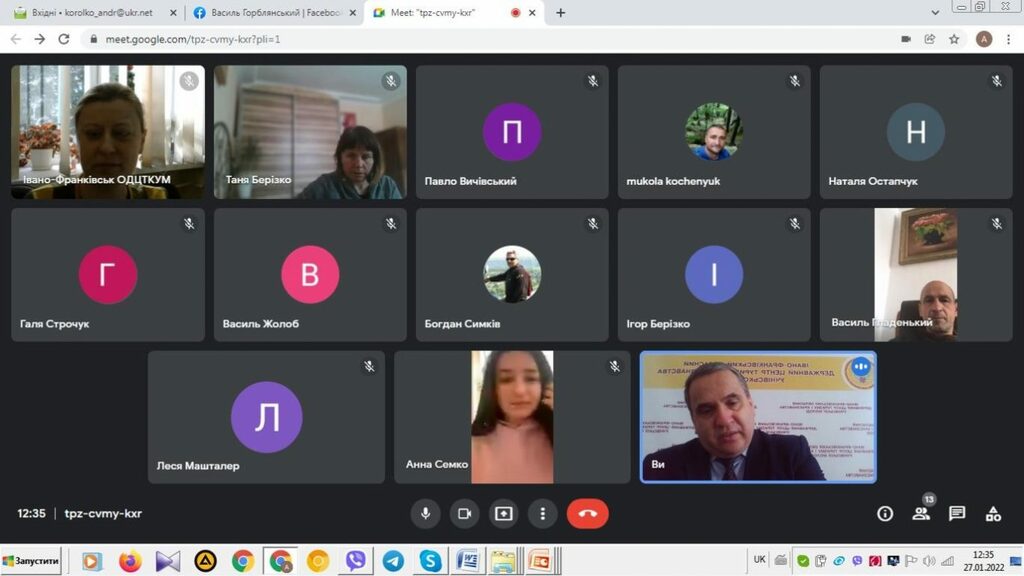Viewport: 1024px width, 576px height.
Task: Select Анна Семко's video tile
Action: (512, 417)
